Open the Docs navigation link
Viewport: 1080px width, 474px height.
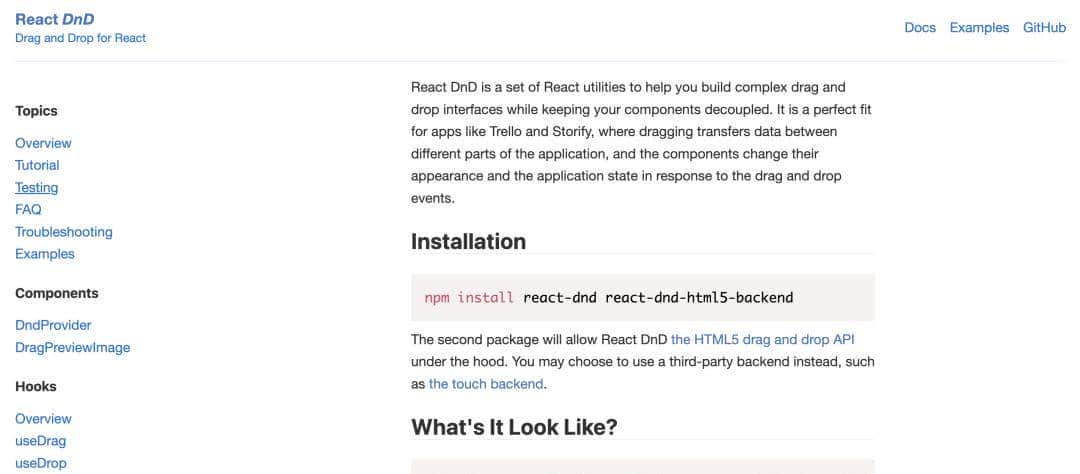(920, 28)
